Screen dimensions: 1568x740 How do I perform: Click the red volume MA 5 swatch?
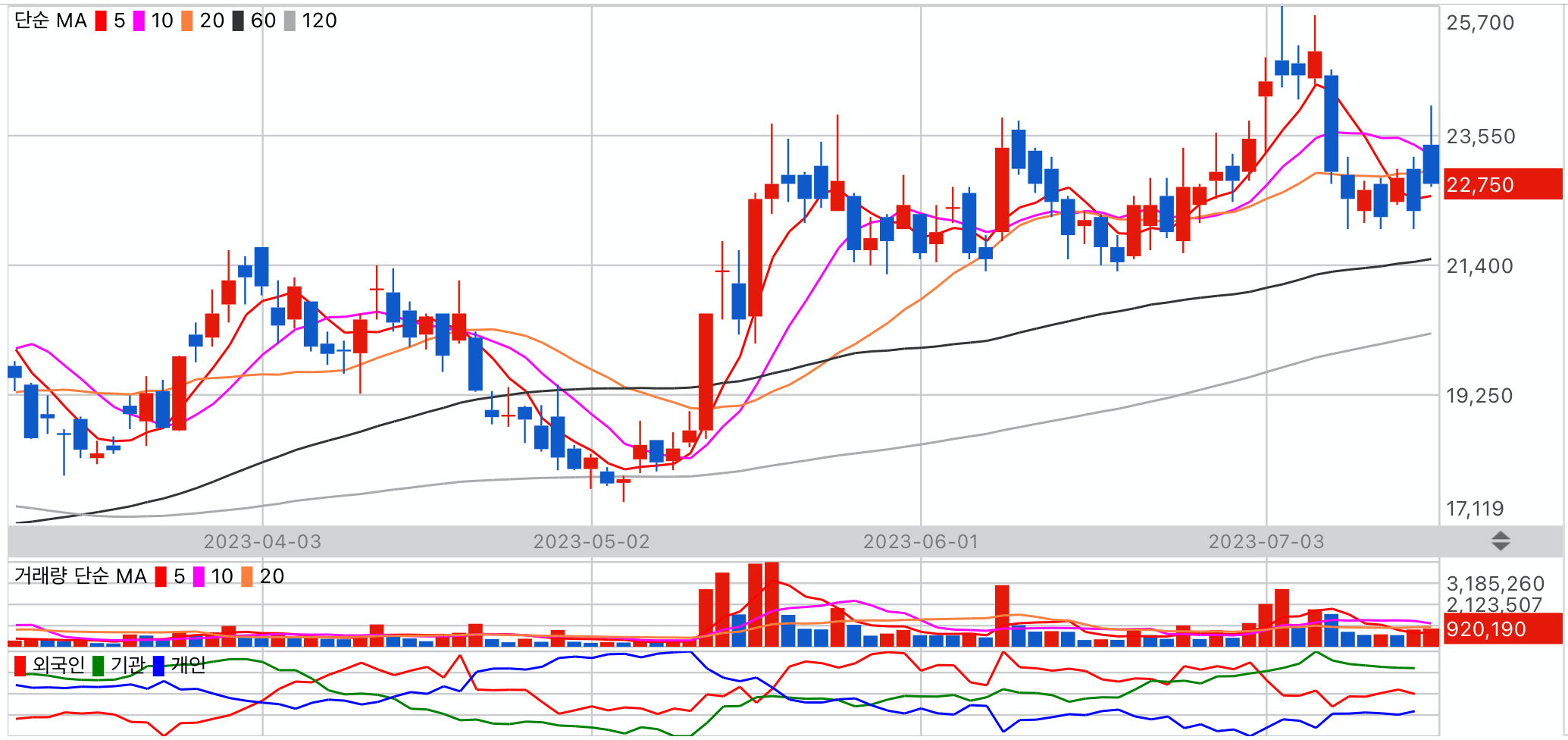tap(161, 577)
